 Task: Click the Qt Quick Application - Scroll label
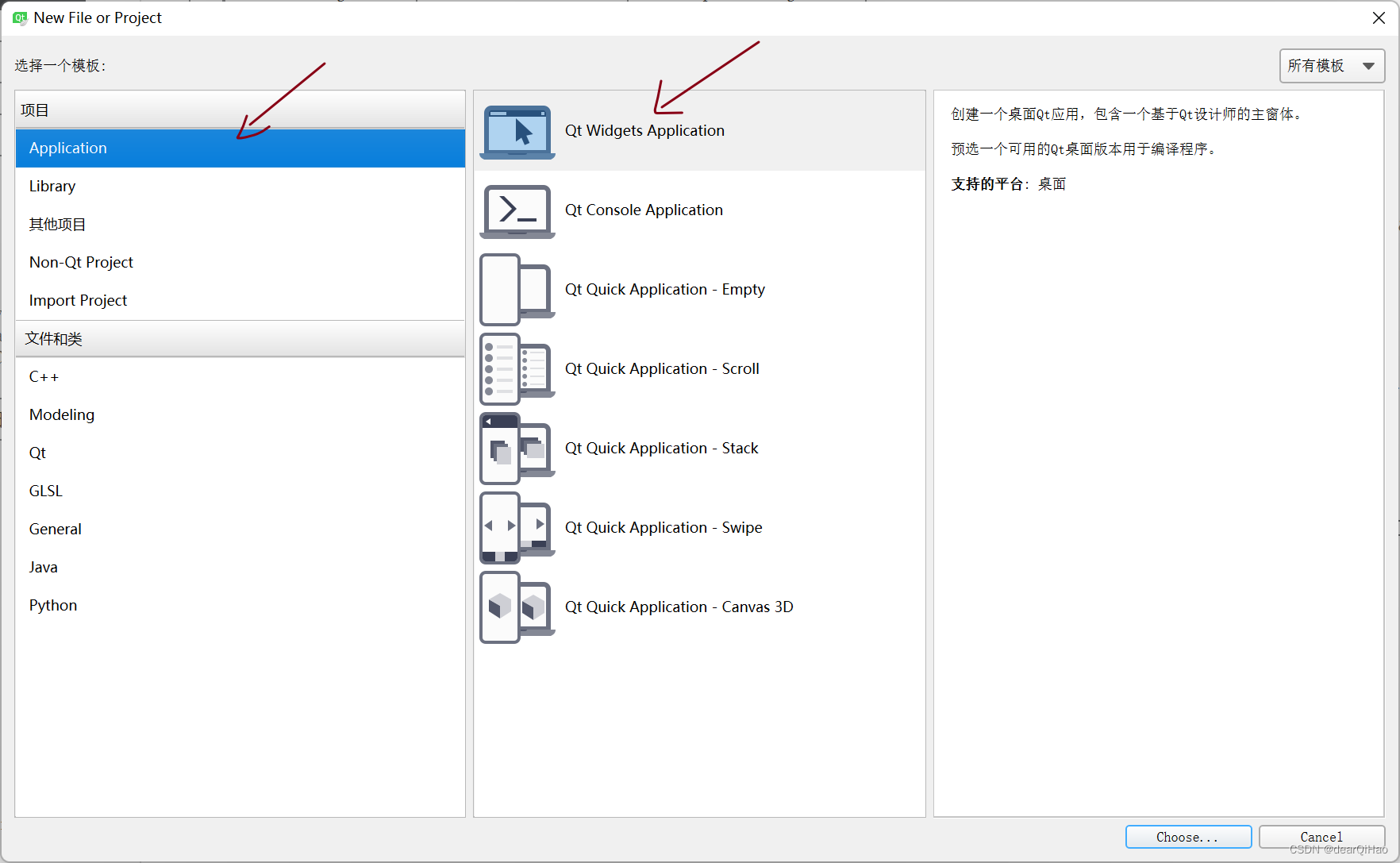(x=662, y=369)
